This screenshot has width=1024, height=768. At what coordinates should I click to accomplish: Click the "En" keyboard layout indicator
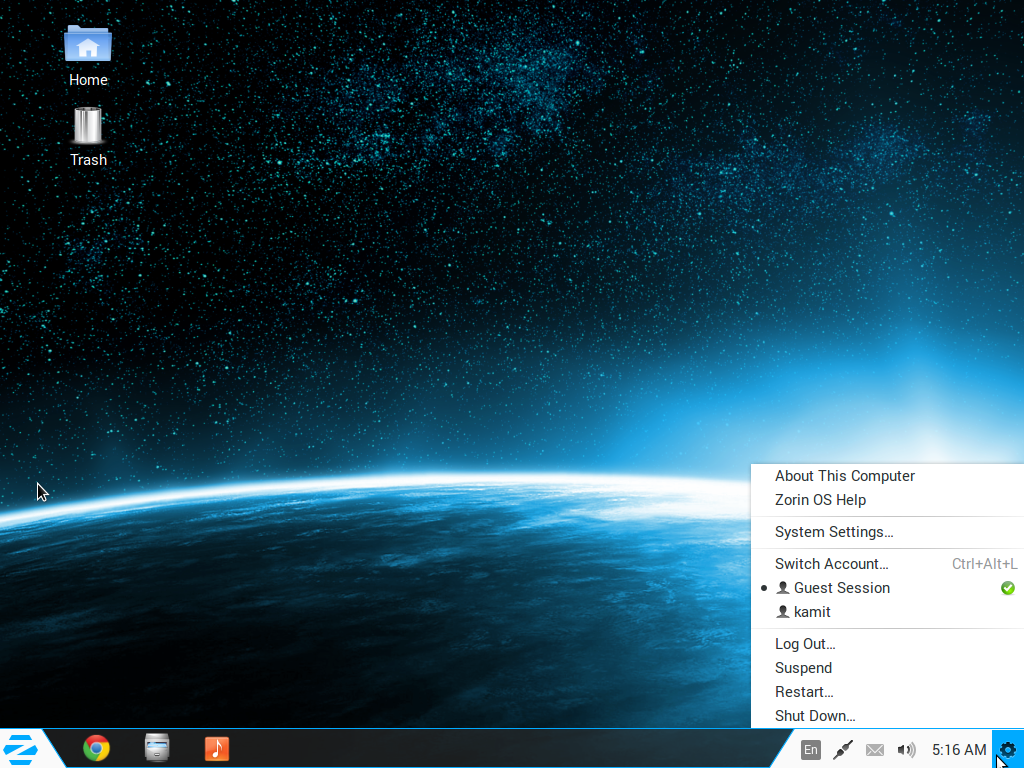(x=810, y=749)
